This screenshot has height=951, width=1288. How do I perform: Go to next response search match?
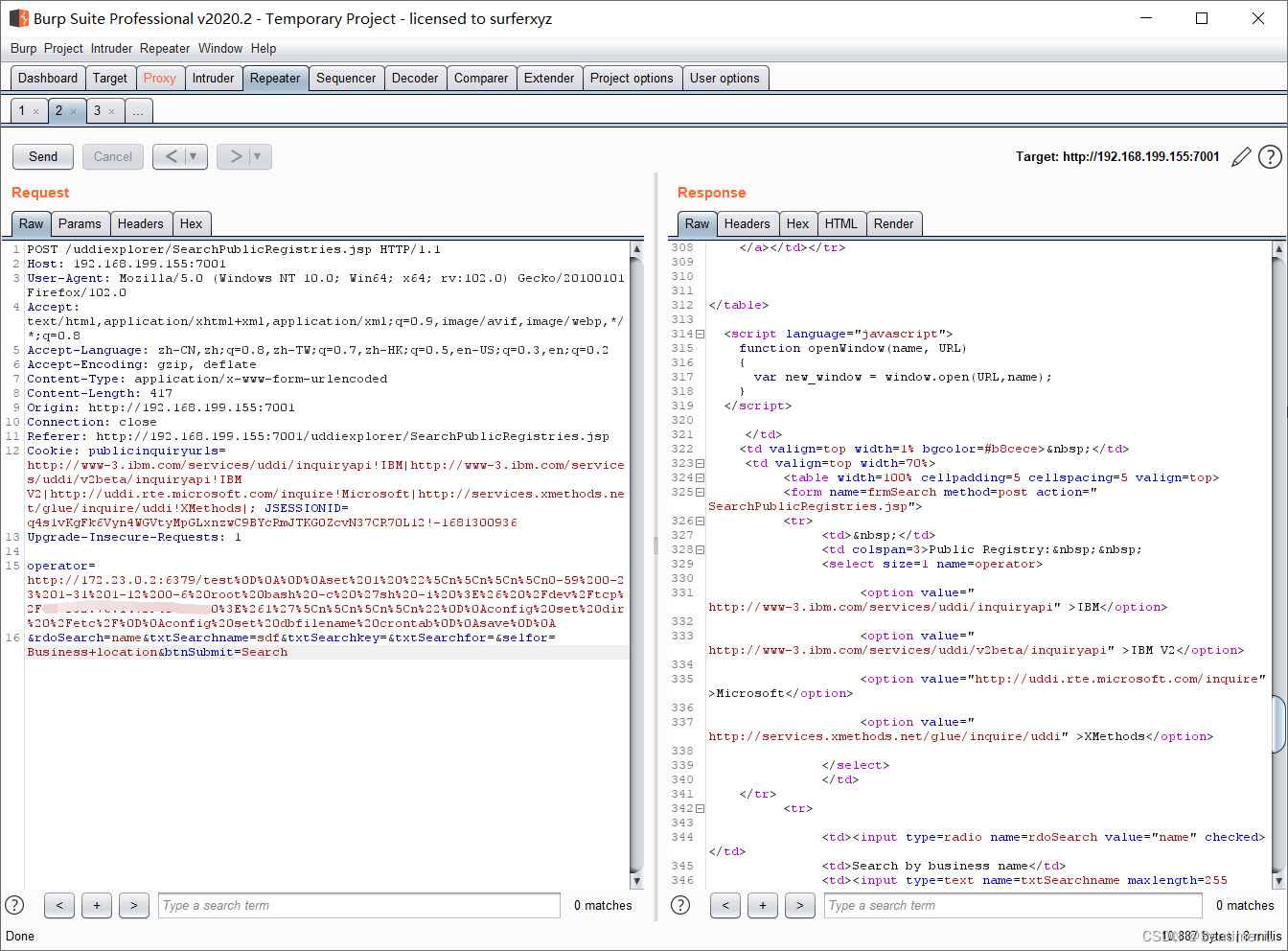click(800, 905)
